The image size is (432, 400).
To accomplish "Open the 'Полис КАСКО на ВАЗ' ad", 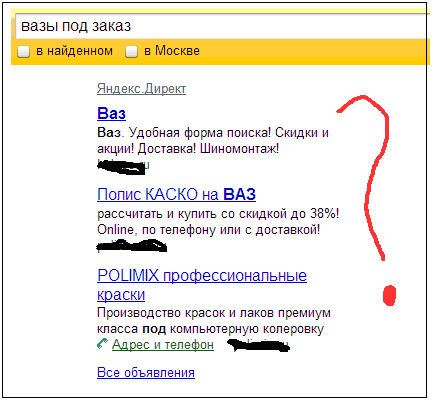I will coord(176,194).
